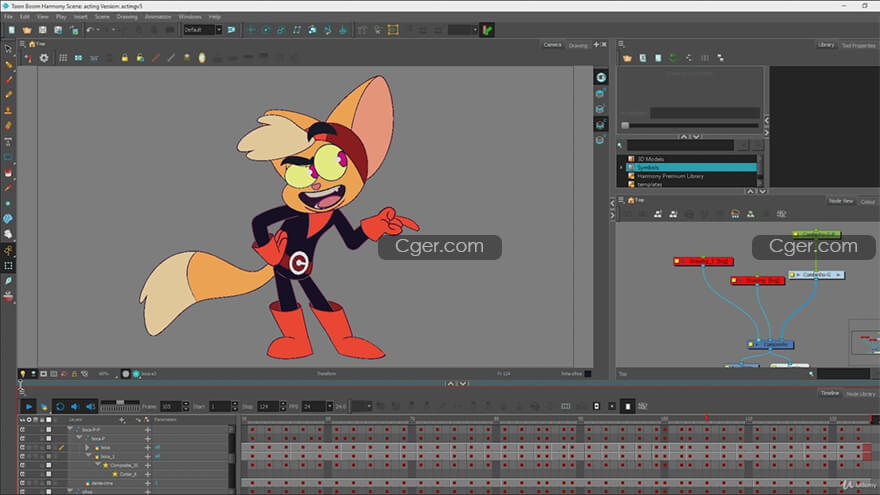Open the Default workspace dropdown
Screen dimensions: 880x495
(x=219, y=30)
